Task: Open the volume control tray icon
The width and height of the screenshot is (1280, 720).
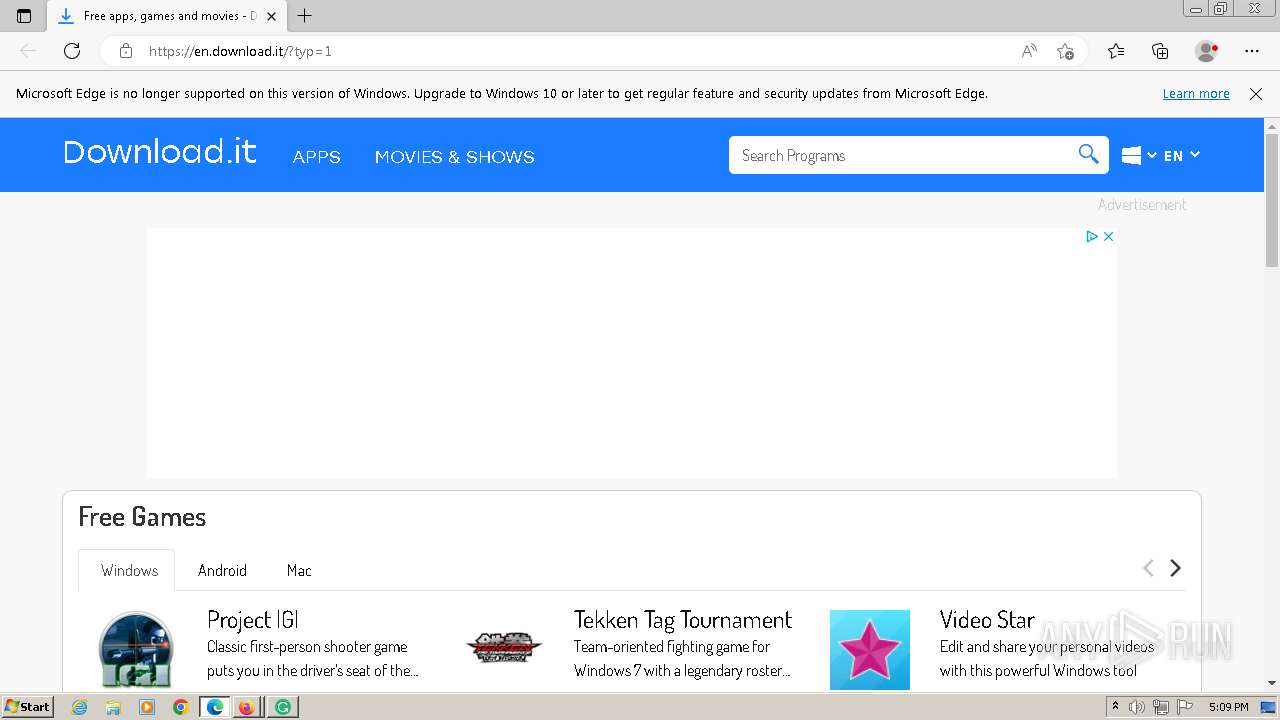Action: click(x=1137, y=707)
